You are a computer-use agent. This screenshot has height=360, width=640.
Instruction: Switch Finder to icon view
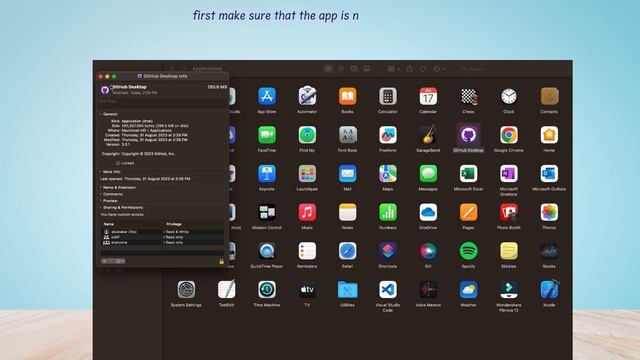point(328,69)
